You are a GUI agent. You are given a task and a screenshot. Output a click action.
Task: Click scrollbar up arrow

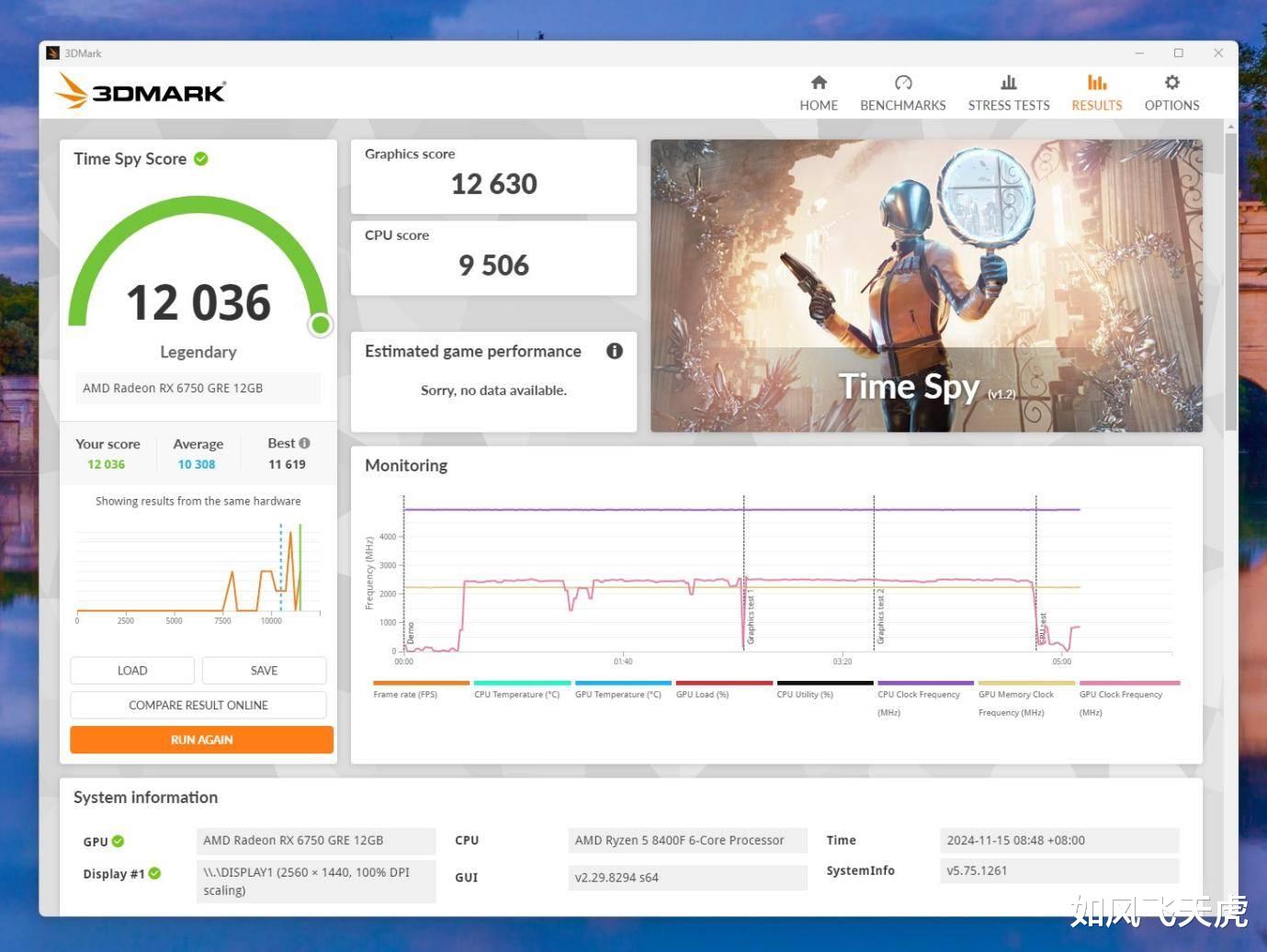tap(1230, 126)
